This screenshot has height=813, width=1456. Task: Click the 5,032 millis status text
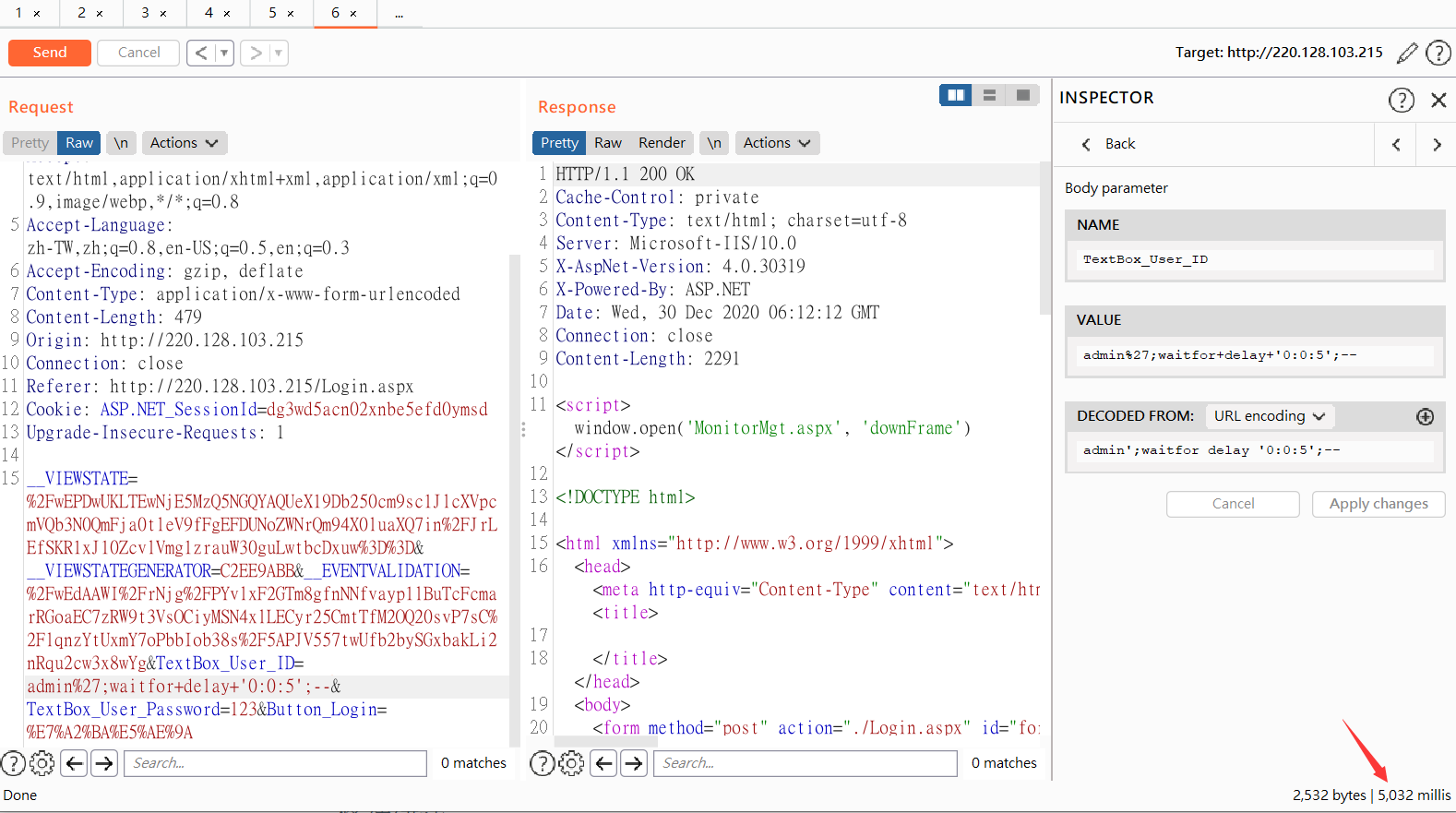click(1414, 795)
